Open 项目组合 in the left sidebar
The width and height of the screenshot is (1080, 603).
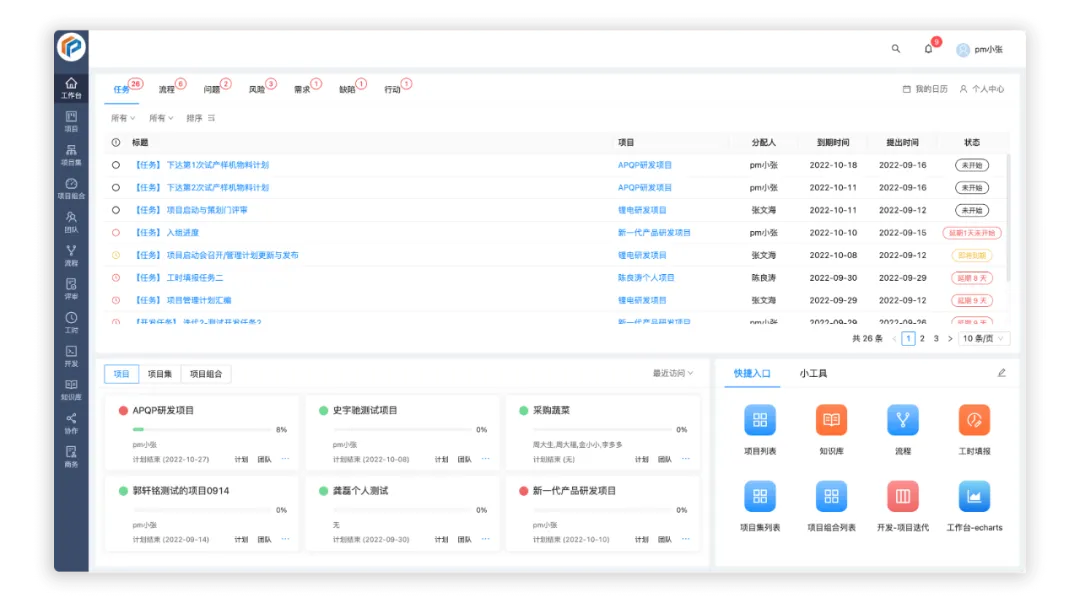point(71,189)
